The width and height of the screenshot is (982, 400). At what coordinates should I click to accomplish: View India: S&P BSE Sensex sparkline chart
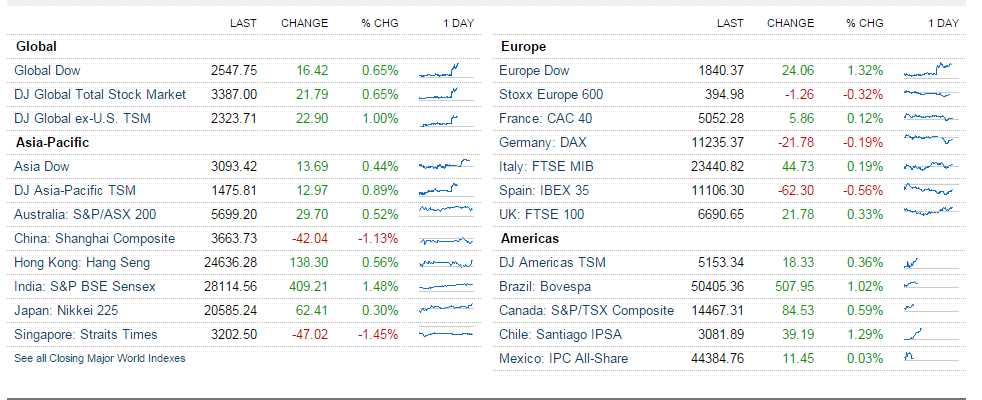(445, 286)
